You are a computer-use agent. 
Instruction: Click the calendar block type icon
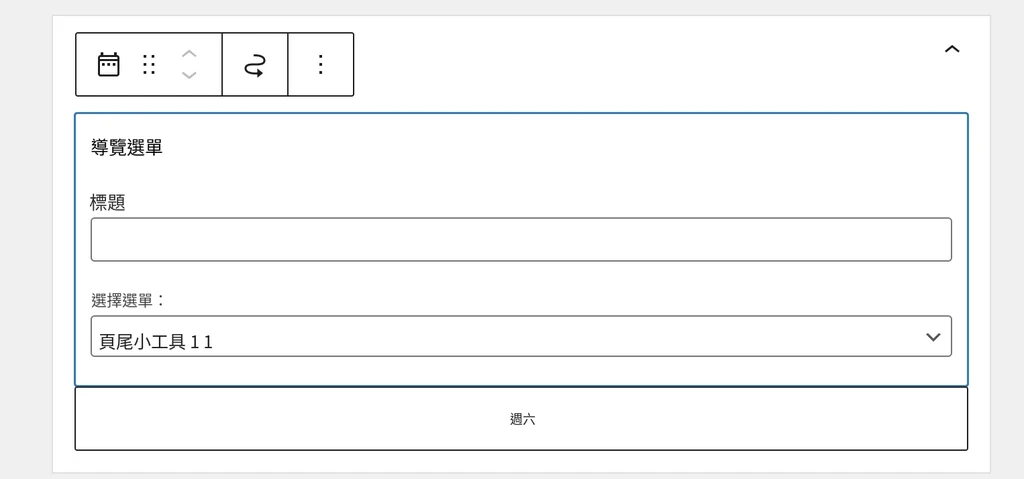[x=108, y=65]
